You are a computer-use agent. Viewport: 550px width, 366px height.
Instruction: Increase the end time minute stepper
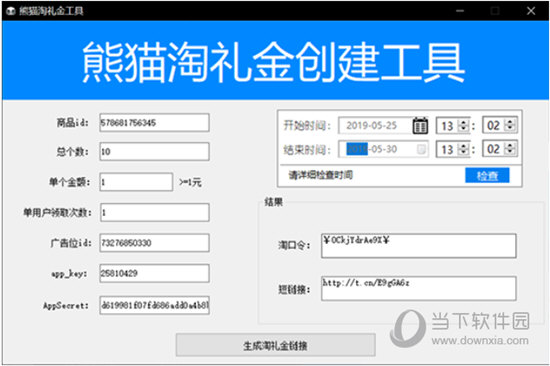pyautogui.click(x=510, y=145)
